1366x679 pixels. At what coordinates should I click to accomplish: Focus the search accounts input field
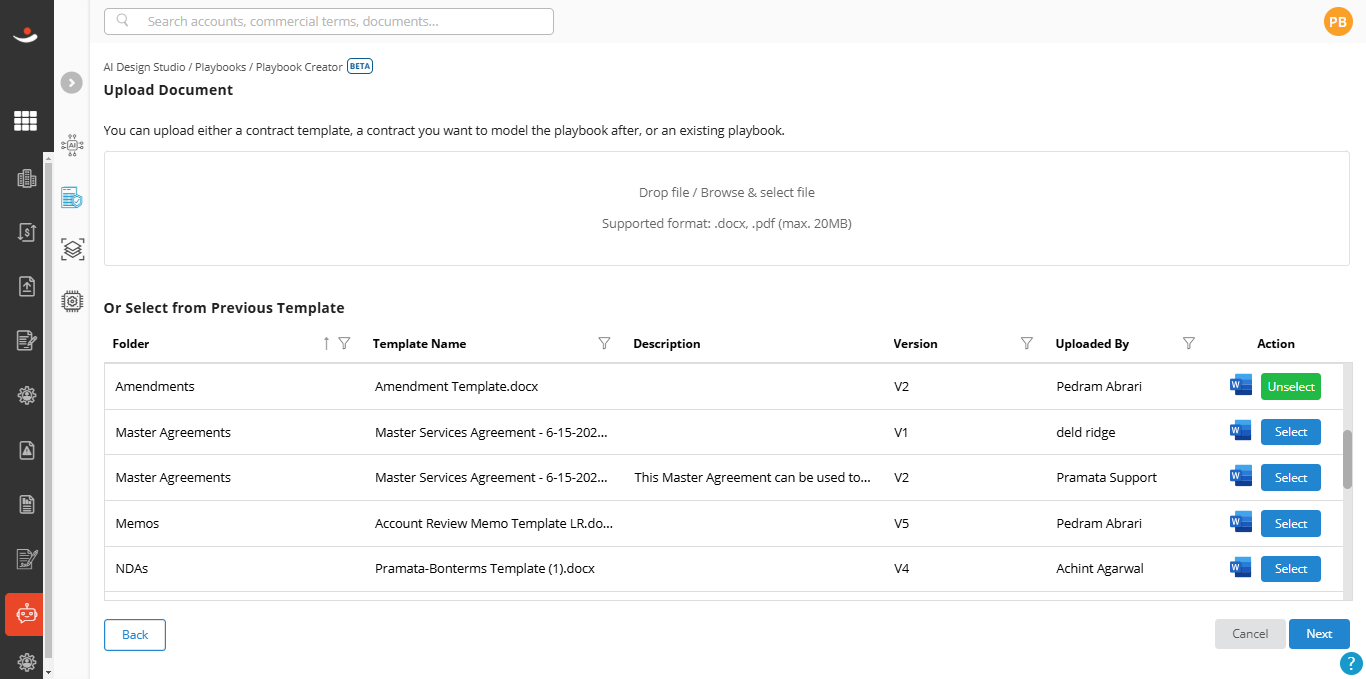point(329,21)
